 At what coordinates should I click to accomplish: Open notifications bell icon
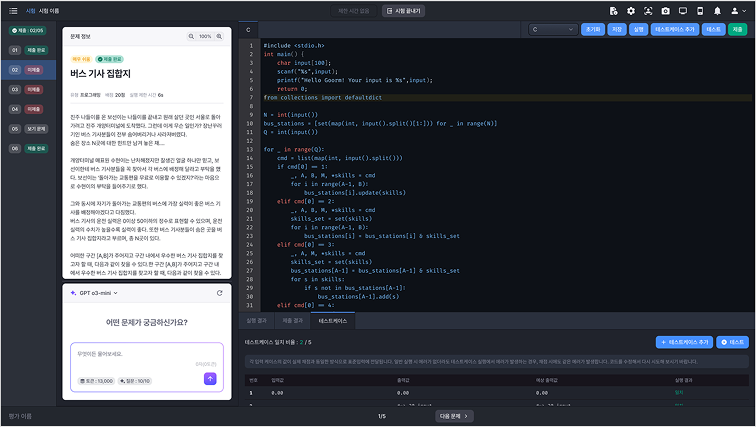pyautogui.click(x=717, y=10)
